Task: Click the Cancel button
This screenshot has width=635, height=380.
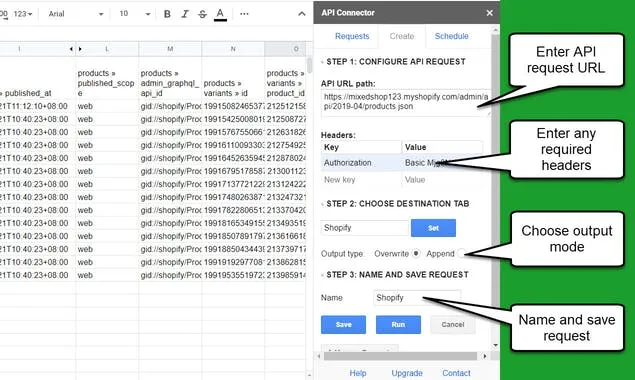Action: (x=453, y=324)
